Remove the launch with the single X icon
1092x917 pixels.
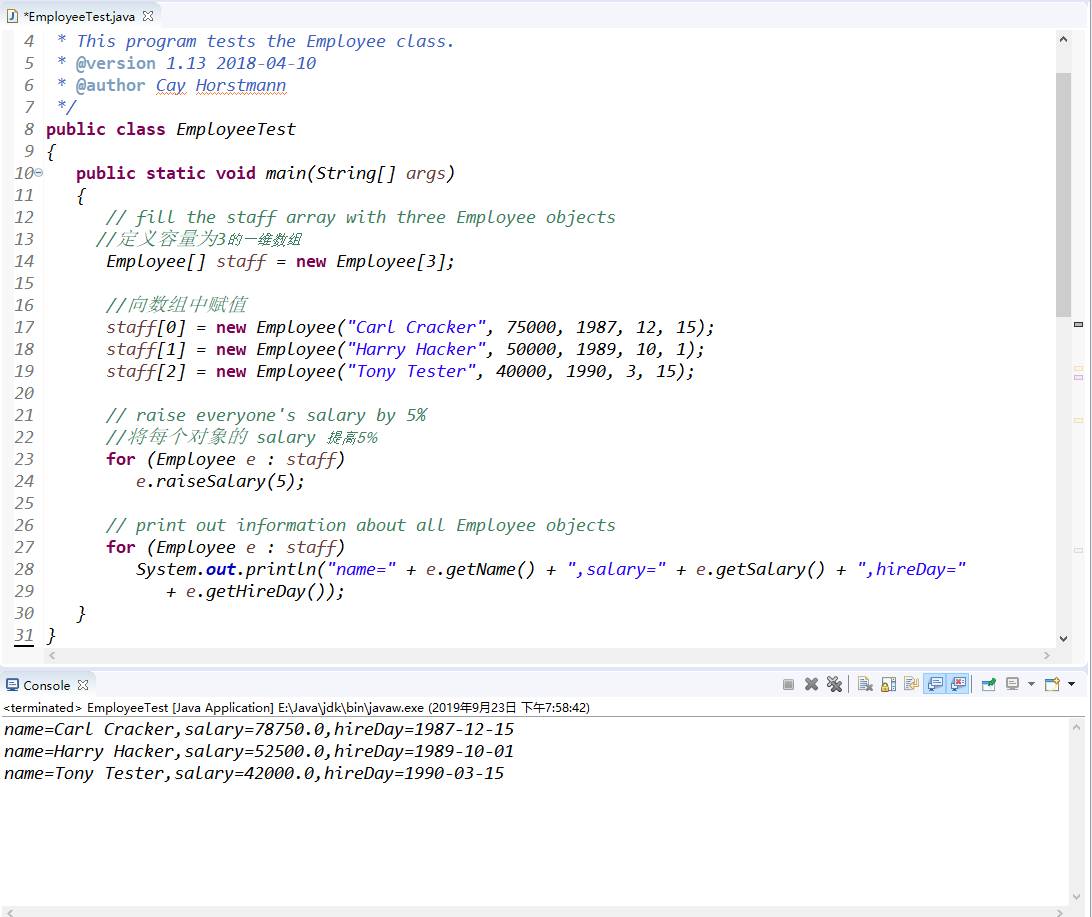tap(811, 684)
